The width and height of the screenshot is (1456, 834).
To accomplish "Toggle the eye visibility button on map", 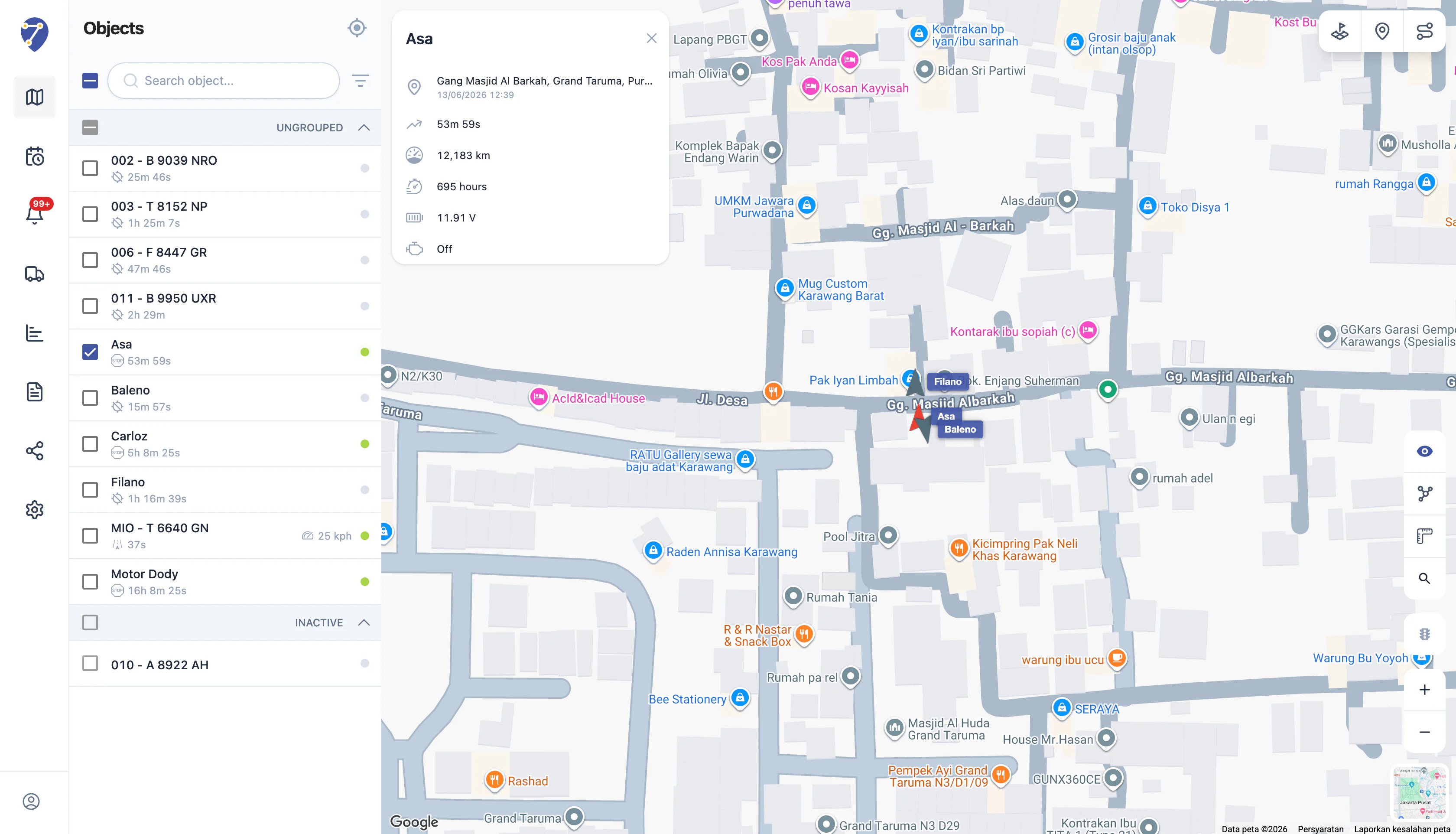I will pos(1424,451).
